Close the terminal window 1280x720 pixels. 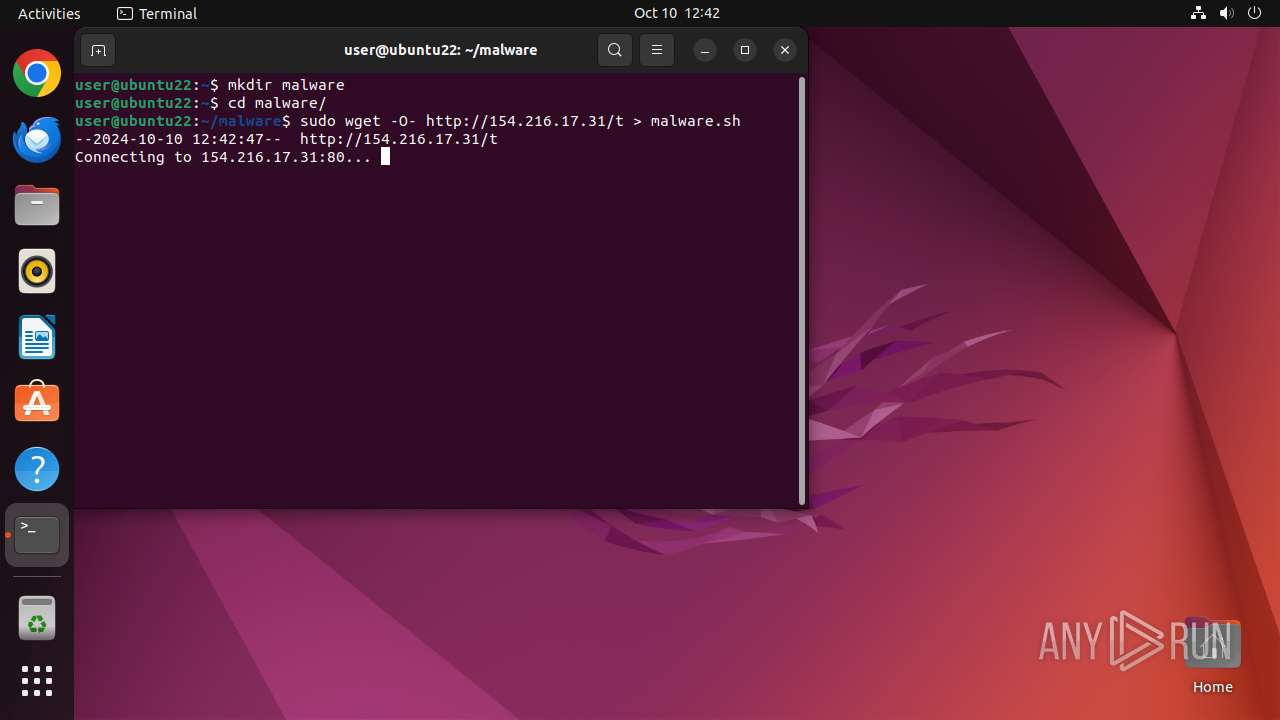(785, 50)
